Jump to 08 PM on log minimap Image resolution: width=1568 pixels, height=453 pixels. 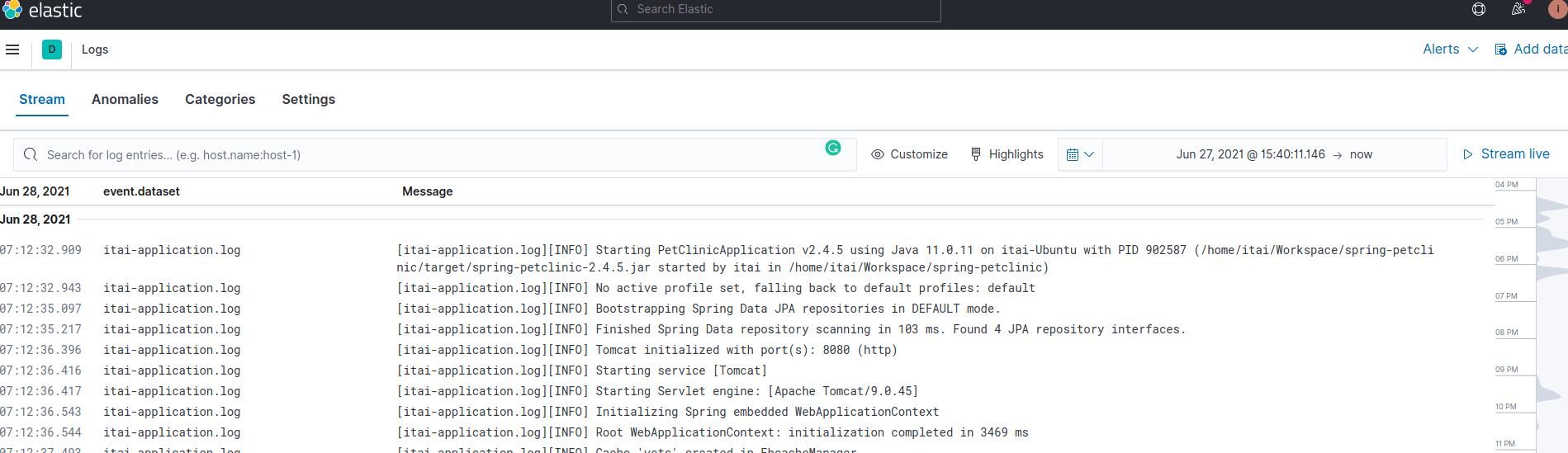pos(1507,333)
